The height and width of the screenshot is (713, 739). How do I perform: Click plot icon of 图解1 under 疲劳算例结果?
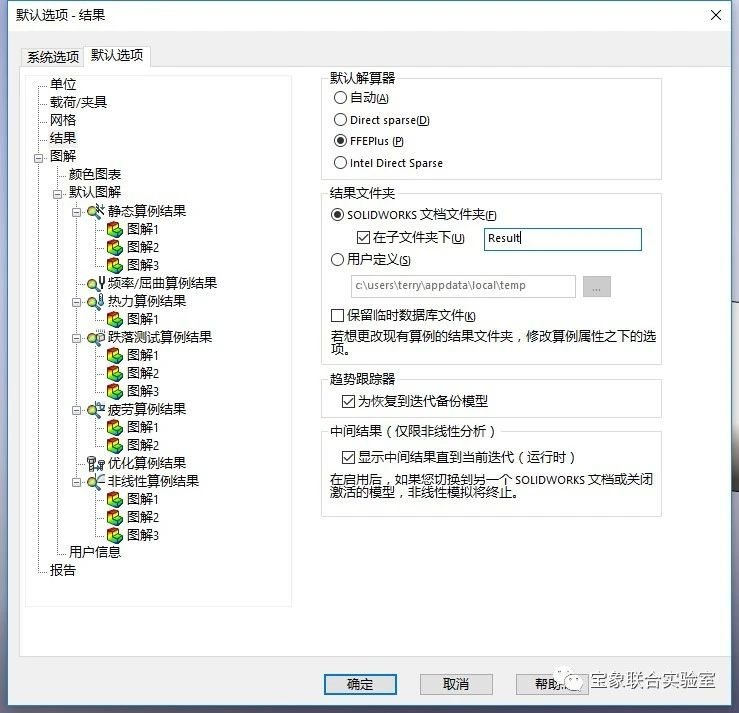point(115,427)
